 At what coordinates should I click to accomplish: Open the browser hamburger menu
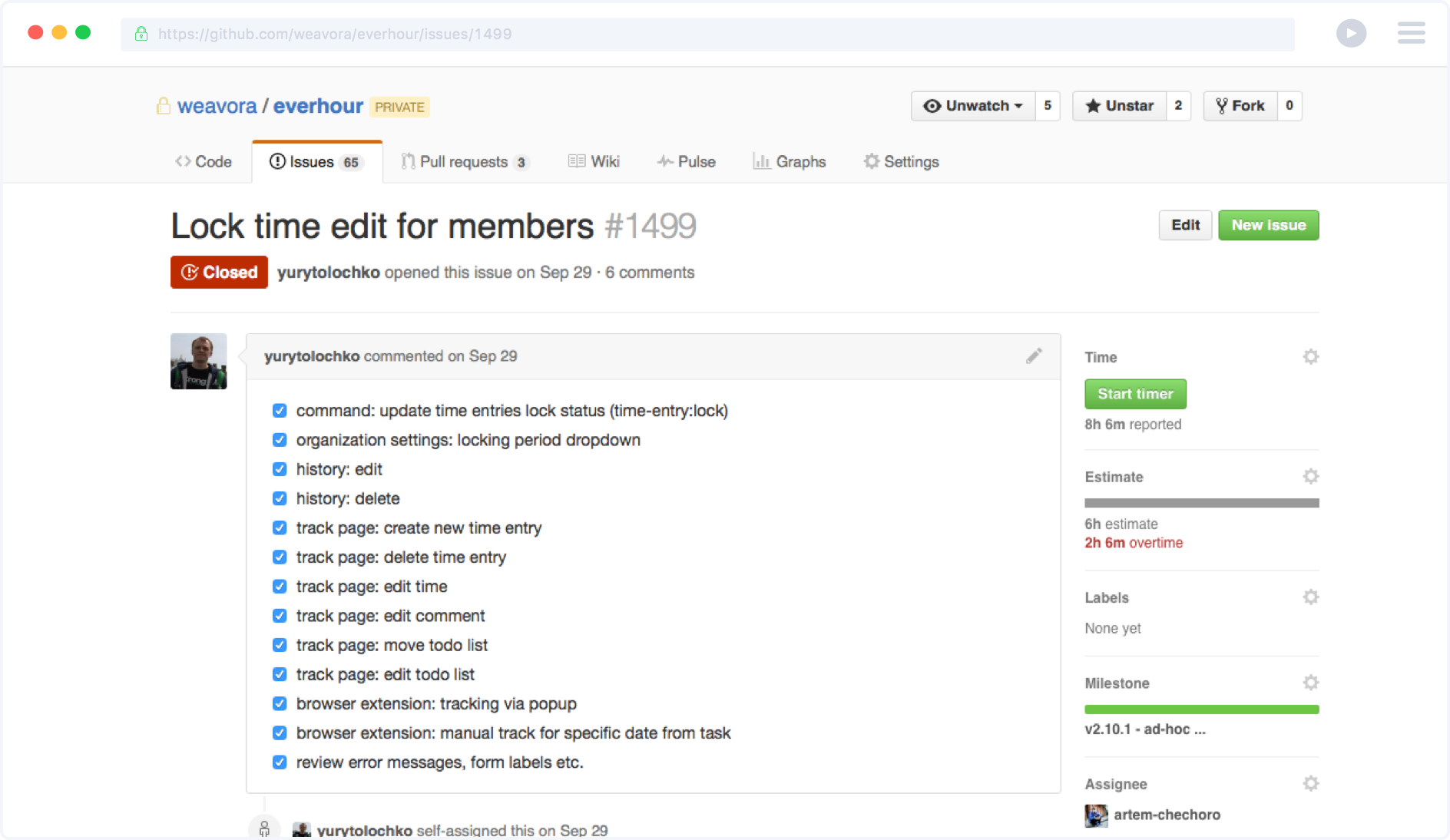1411,33
